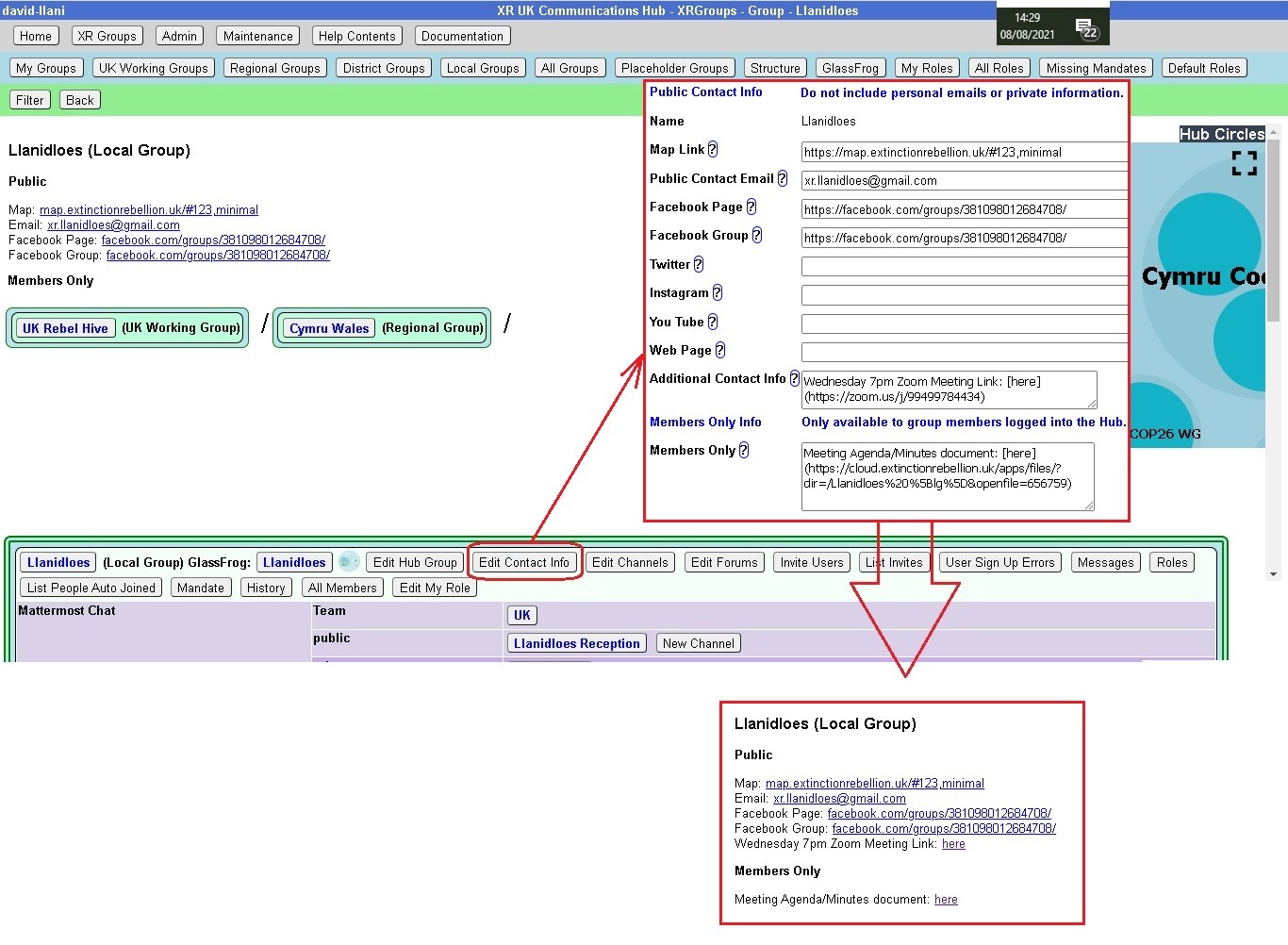Show UK Working Groups
1288x945 pixels.
pyautogui.click(x=154, y=68)
